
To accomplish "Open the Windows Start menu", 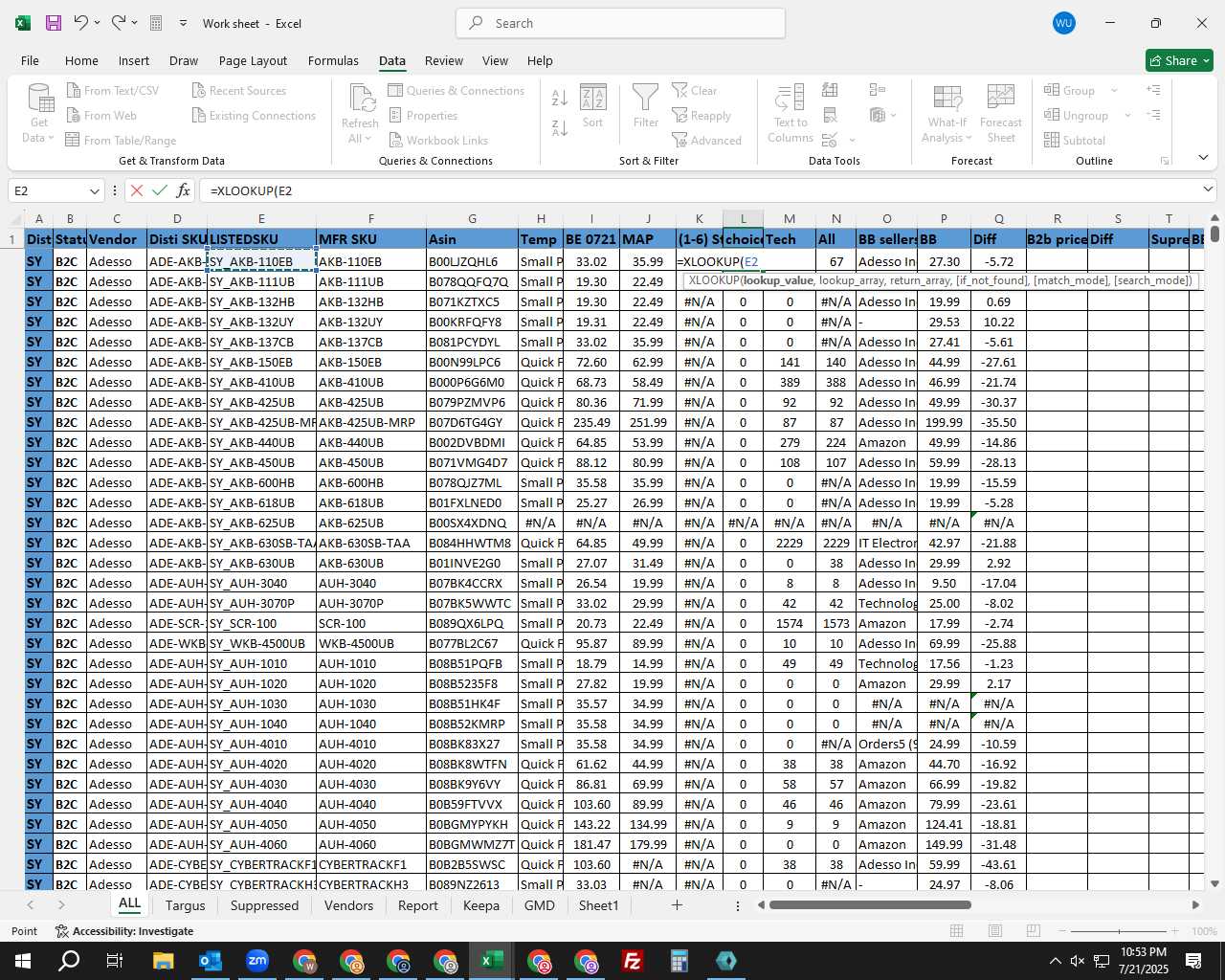I will (x=23, y=961).
